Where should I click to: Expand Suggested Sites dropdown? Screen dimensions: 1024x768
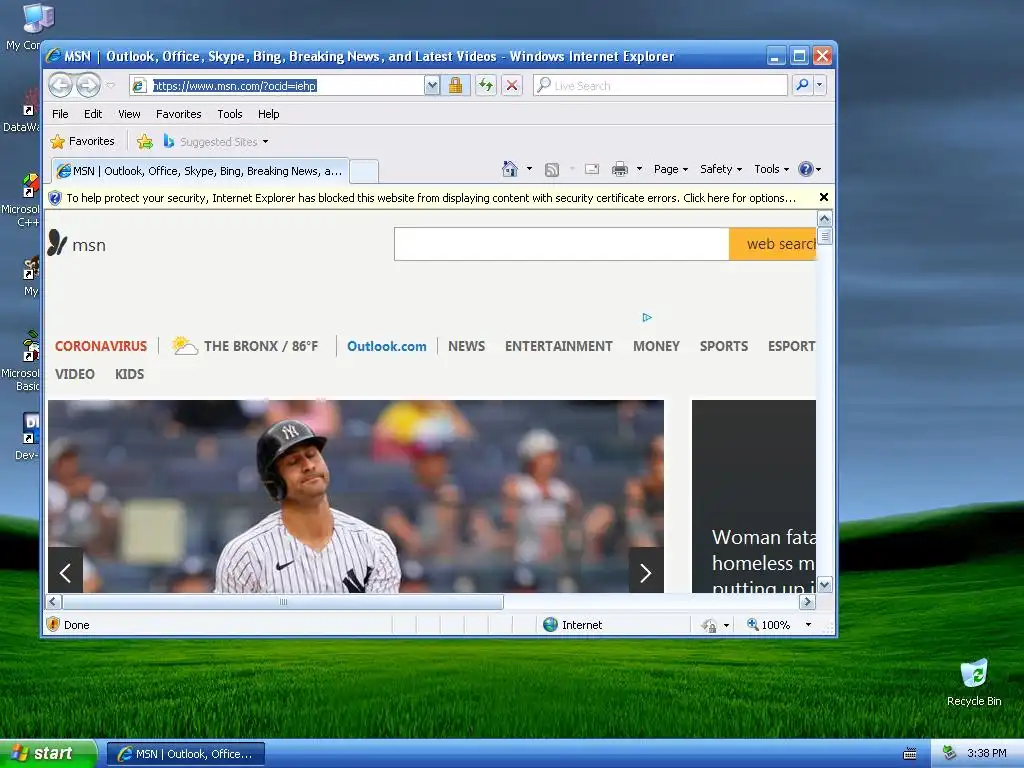[265, 142]
